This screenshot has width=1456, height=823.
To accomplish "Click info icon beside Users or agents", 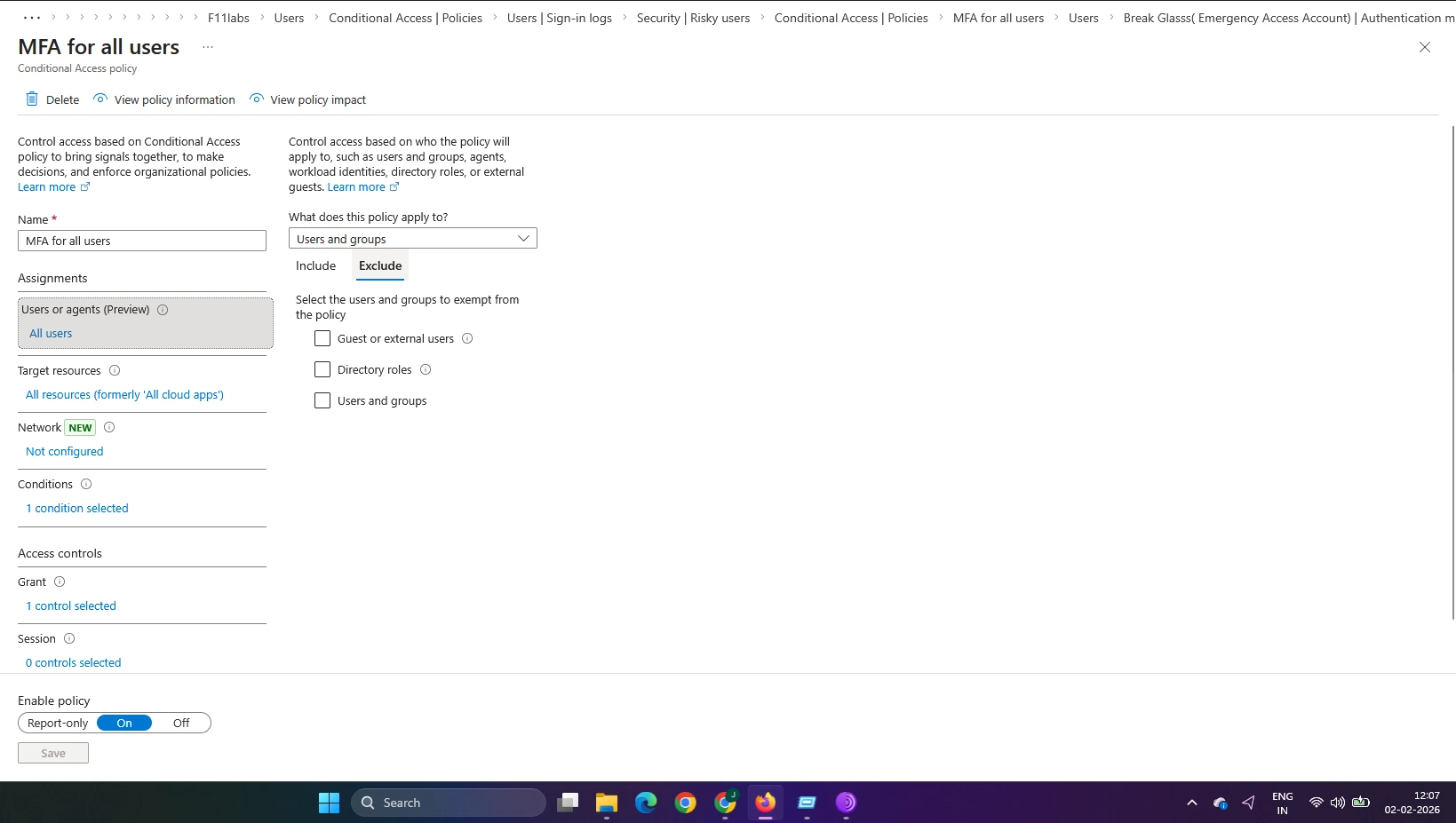I will [163, 310].
